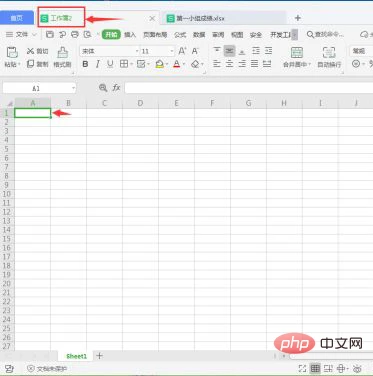
Task: Click the Auto Wrap text icon
Action: (x=329, y=52)
